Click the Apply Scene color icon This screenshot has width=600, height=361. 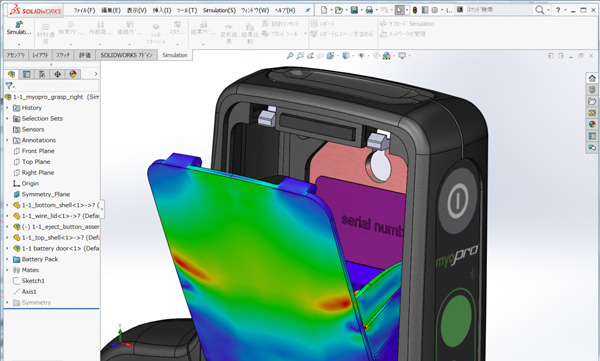point(386,56)
